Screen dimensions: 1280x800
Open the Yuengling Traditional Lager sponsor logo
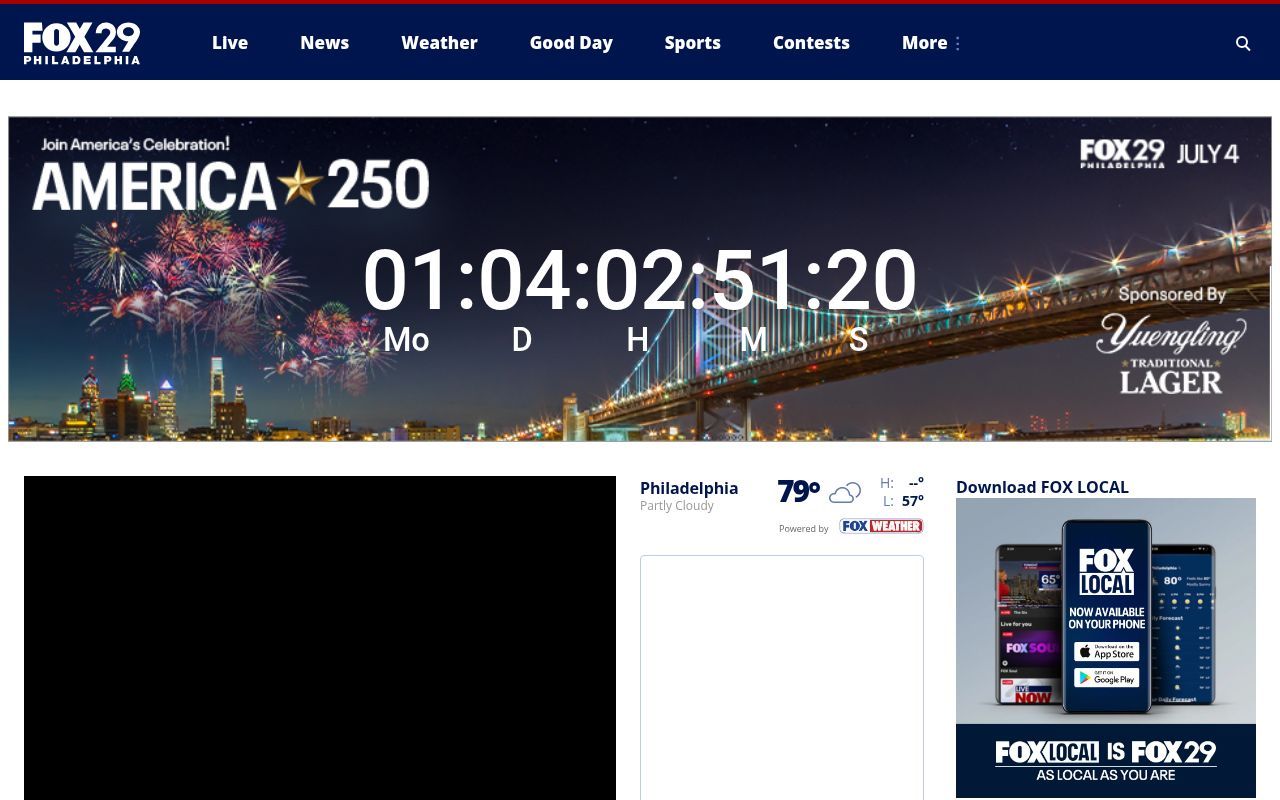[x=1171, y=353]
